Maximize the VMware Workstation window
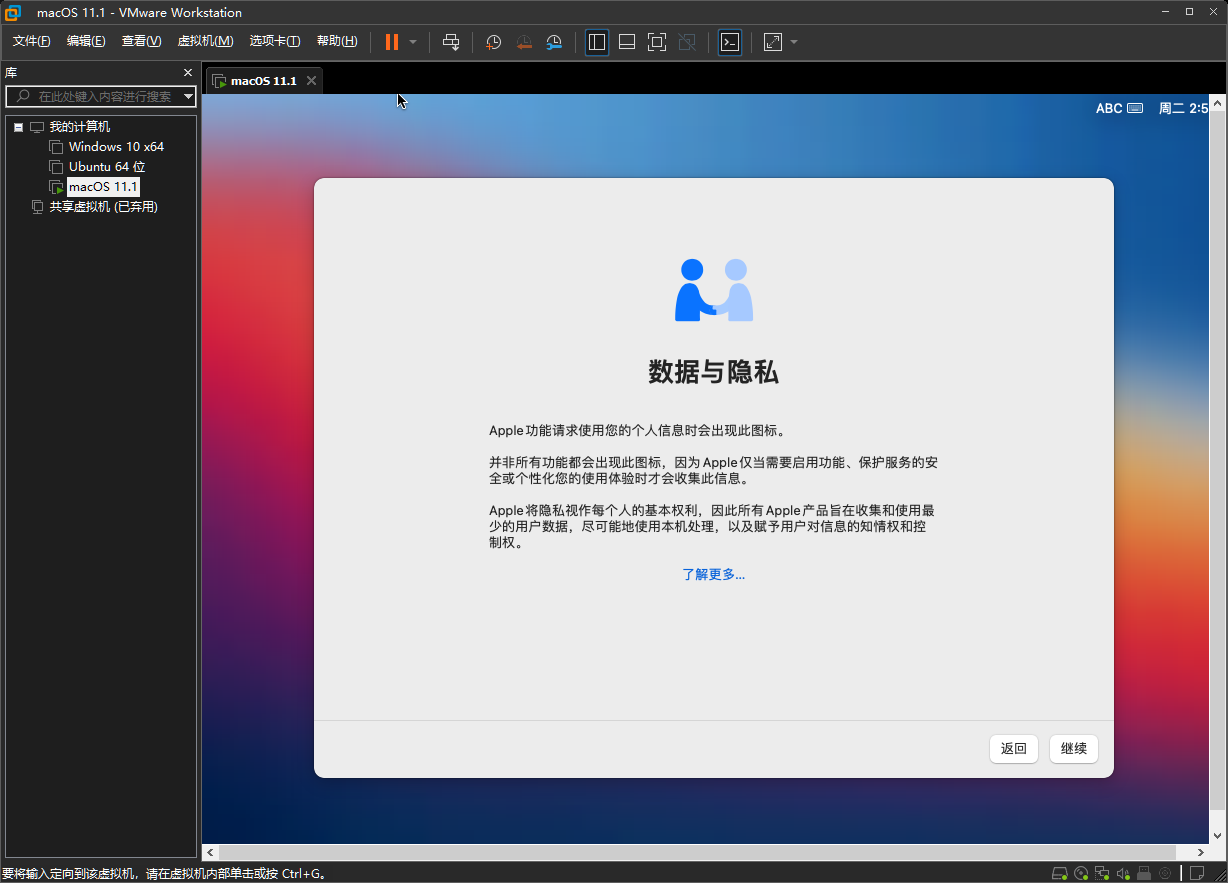 click(x=1189, y=12)
